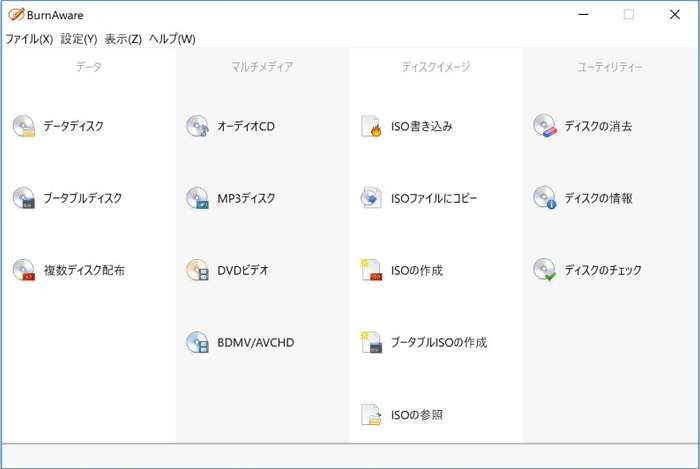Click the マルチメディア column header
Screen dimensions: 700x469
[262, 67]
